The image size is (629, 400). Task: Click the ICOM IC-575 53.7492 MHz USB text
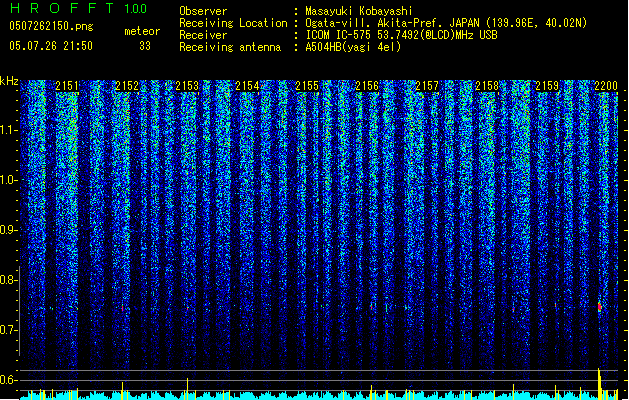click(401, 35)
